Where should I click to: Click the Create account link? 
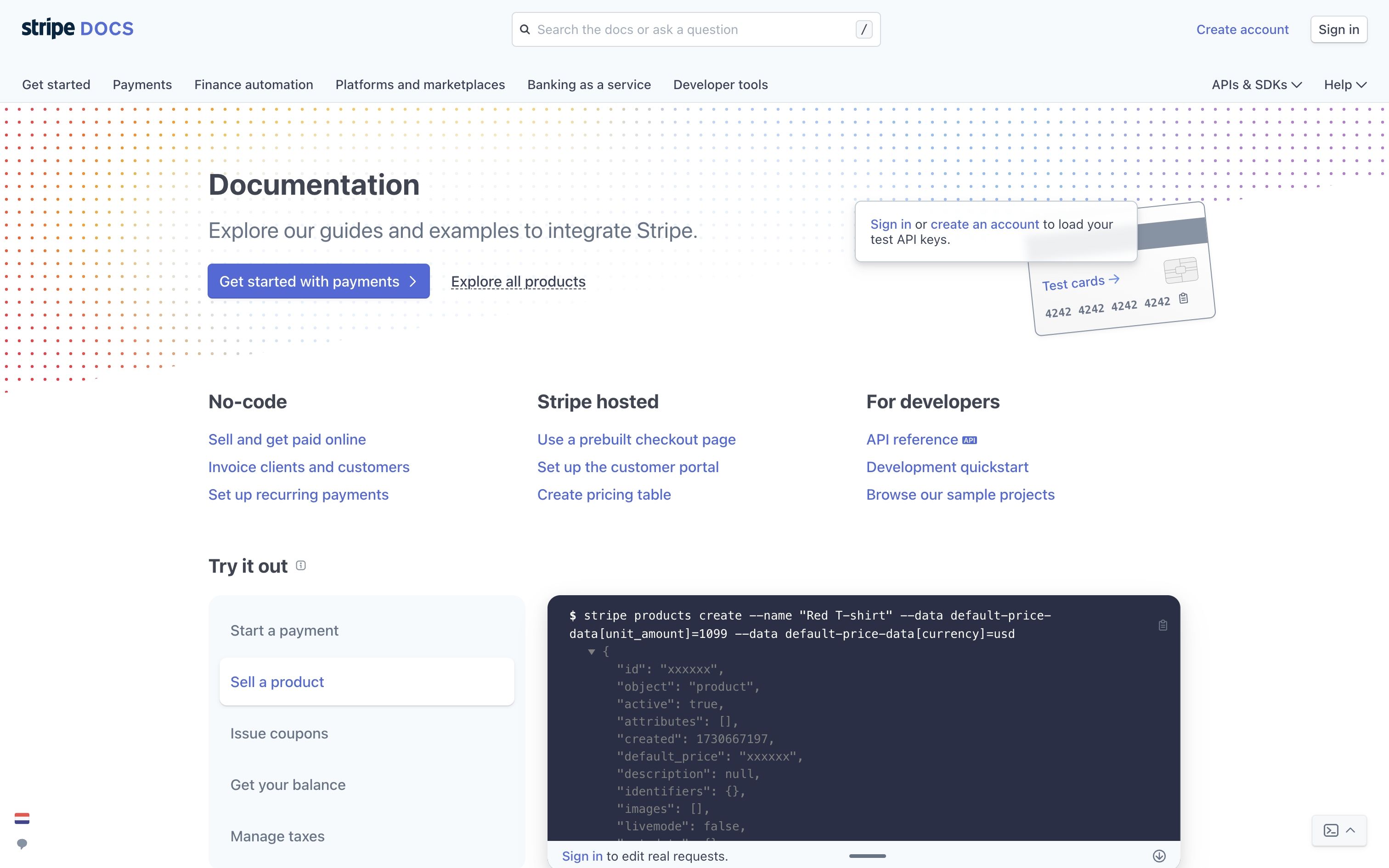(x=1242, y=29)
